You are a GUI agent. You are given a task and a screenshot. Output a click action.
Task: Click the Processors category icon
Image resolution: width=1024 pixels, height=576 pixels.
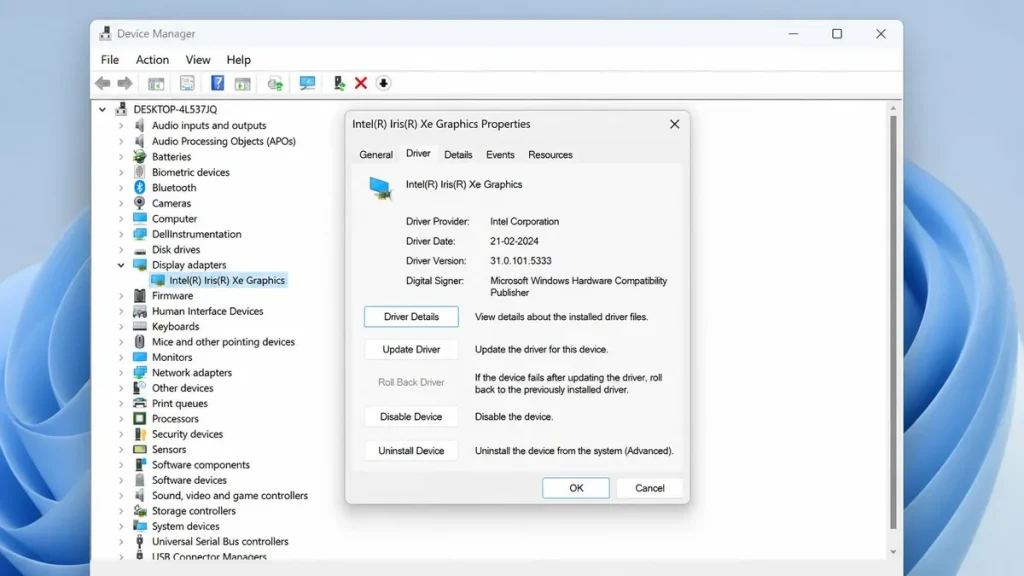(140, 419)
